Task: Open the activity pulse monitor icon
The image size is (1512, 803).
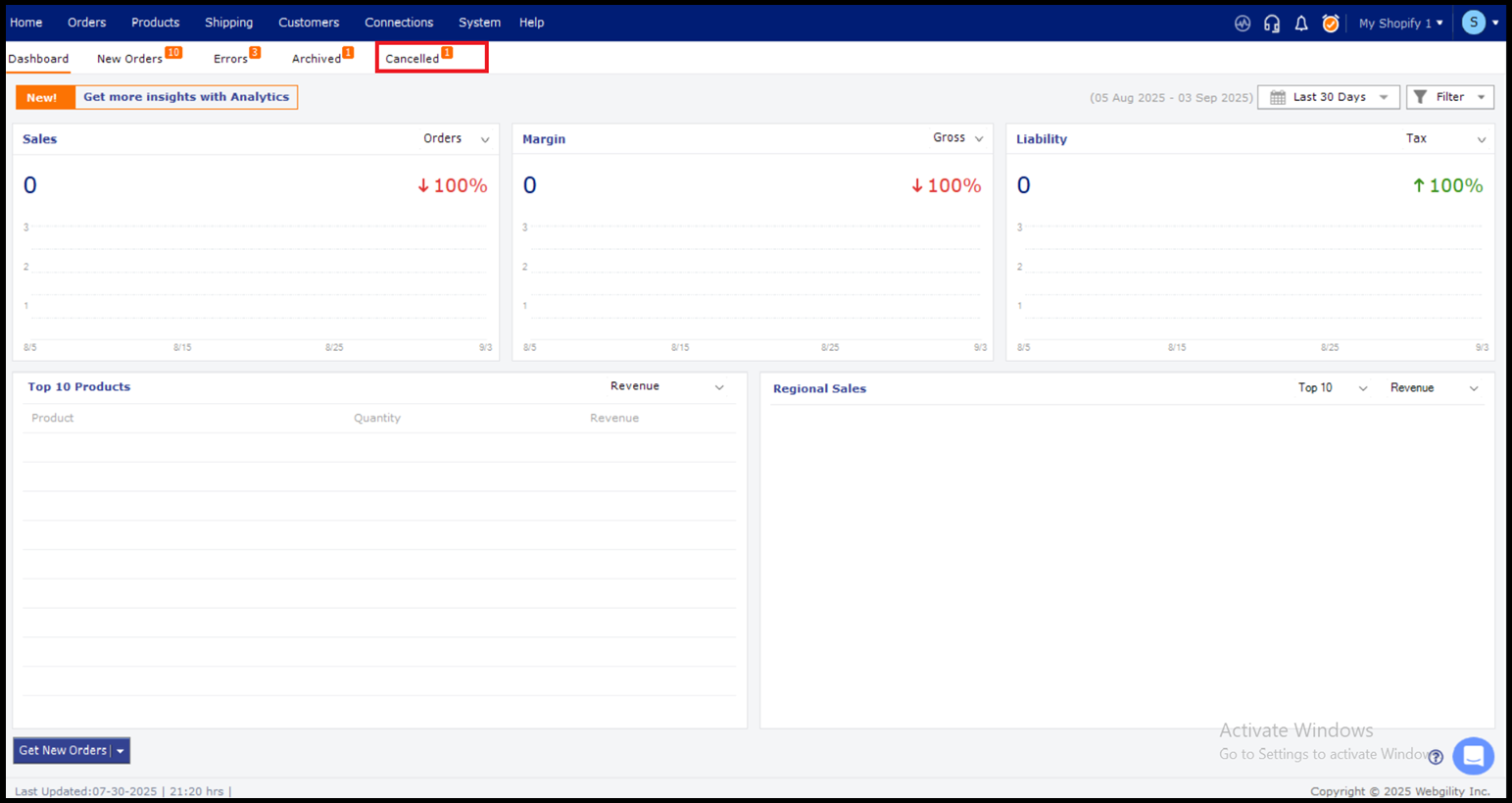Action: pyautogui.click(x=1242, y=23)
